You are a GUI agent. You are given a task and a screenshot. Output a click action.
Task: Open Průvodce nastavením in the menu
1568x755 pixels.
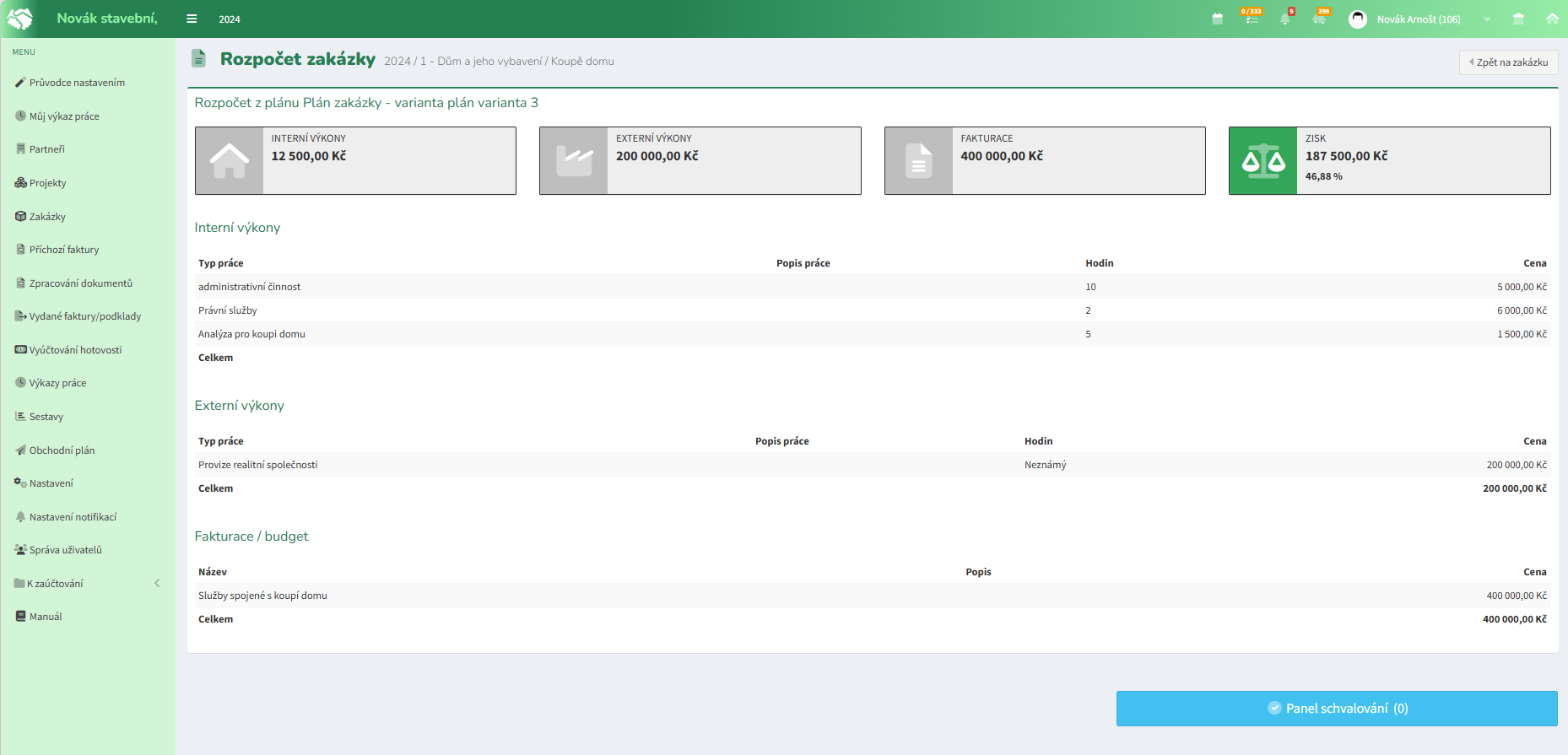(77, 83)
